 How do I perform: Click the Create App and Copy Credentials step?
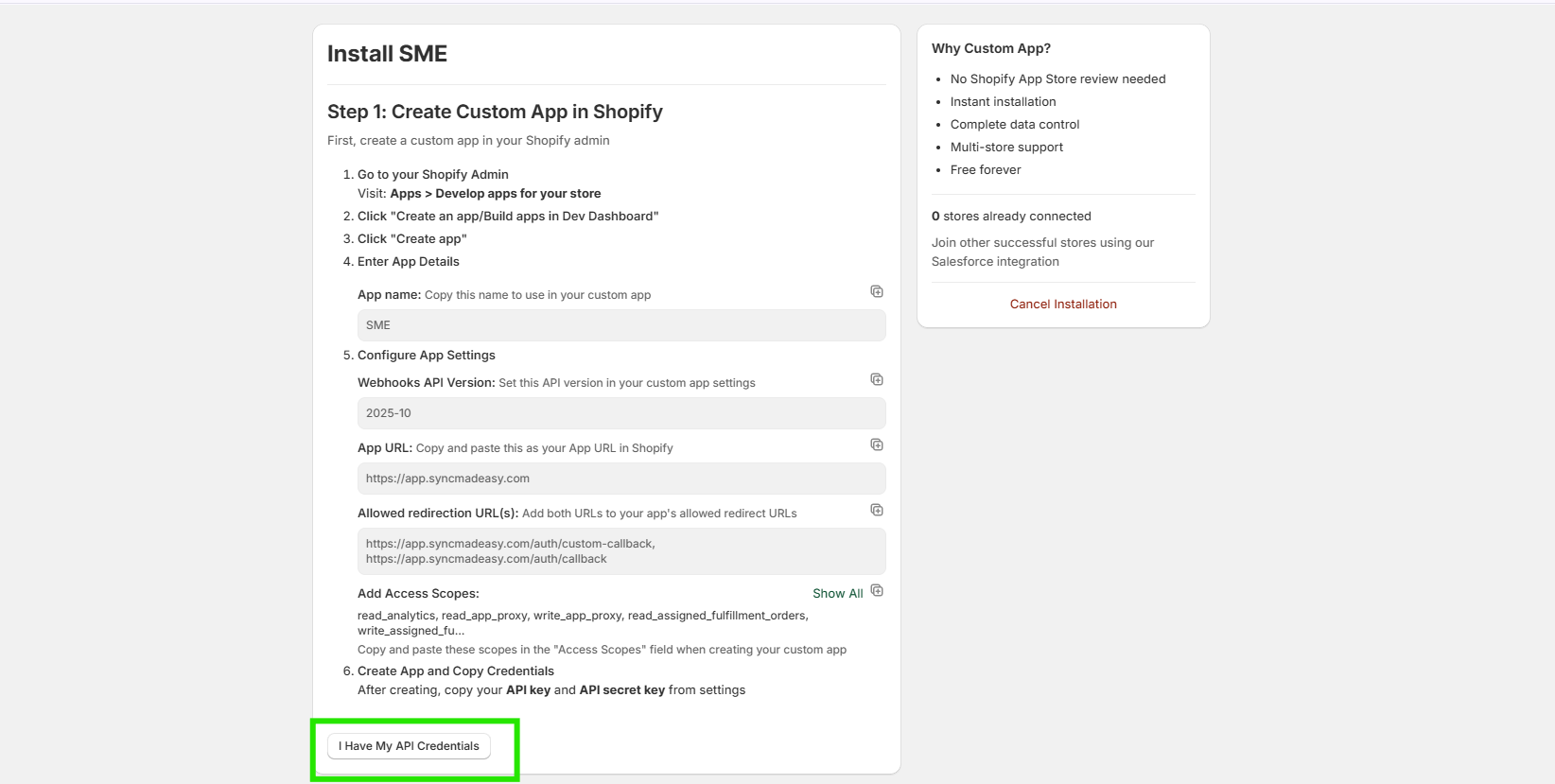click(x=455, y=671)
